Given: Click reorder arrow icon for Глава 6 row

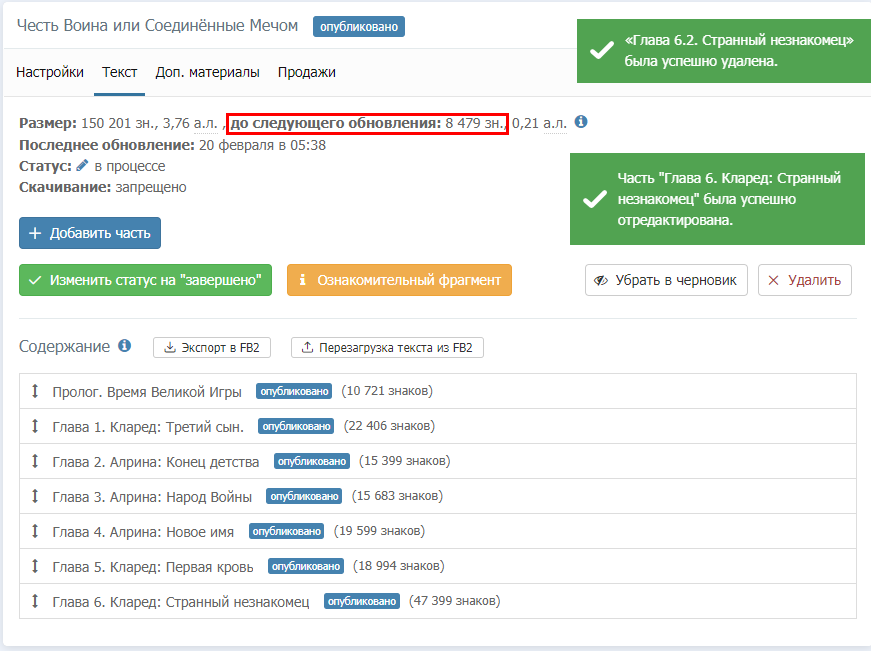Looking at the screenshot, I should coord(35,601).
